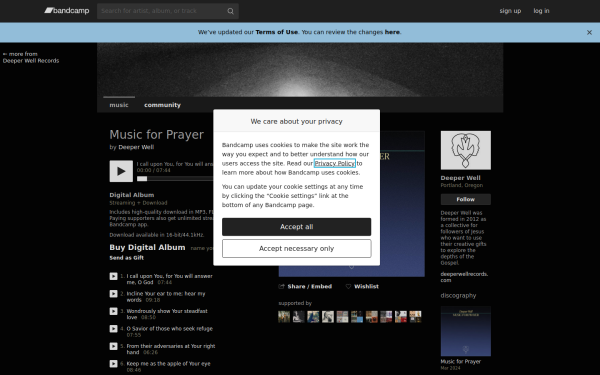600x375 pixels.
Task: Play track 1 I call upon You
Action: pos(113,276)
